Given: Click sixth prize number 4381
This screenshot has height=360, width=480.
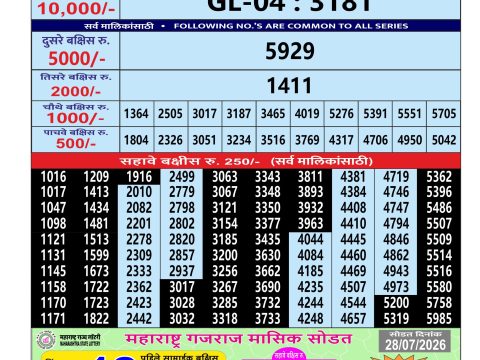Looking at the screenshot, I should (353, 177).
